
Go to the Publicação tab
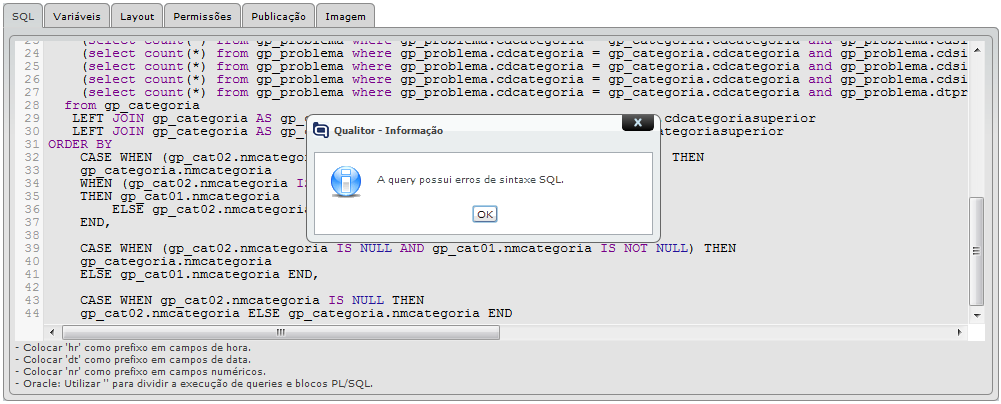pos(278,17)
